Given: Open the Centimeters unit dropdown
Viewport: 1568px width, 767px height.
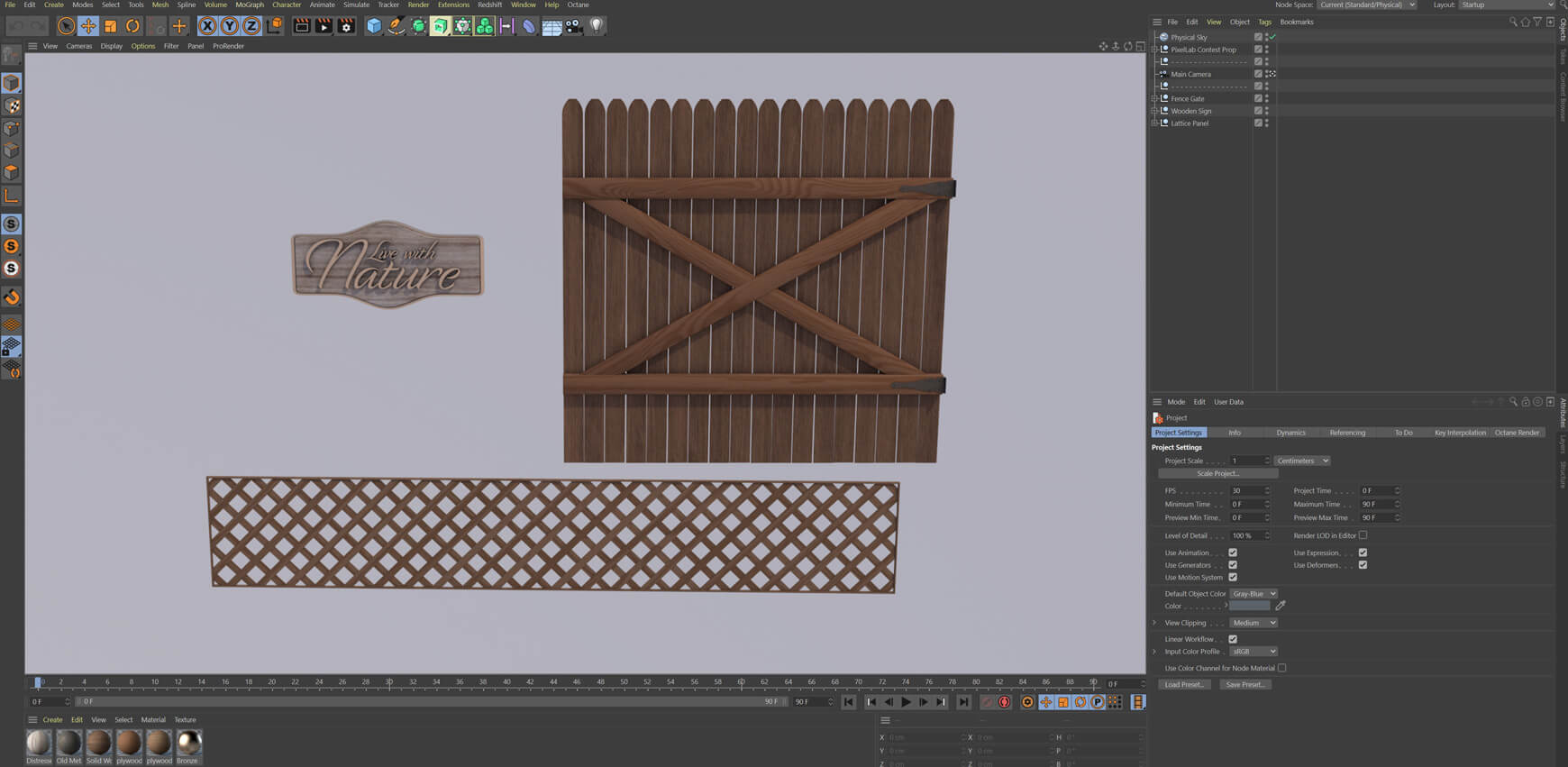Looking at the screenshot, I should point(1302,461).
